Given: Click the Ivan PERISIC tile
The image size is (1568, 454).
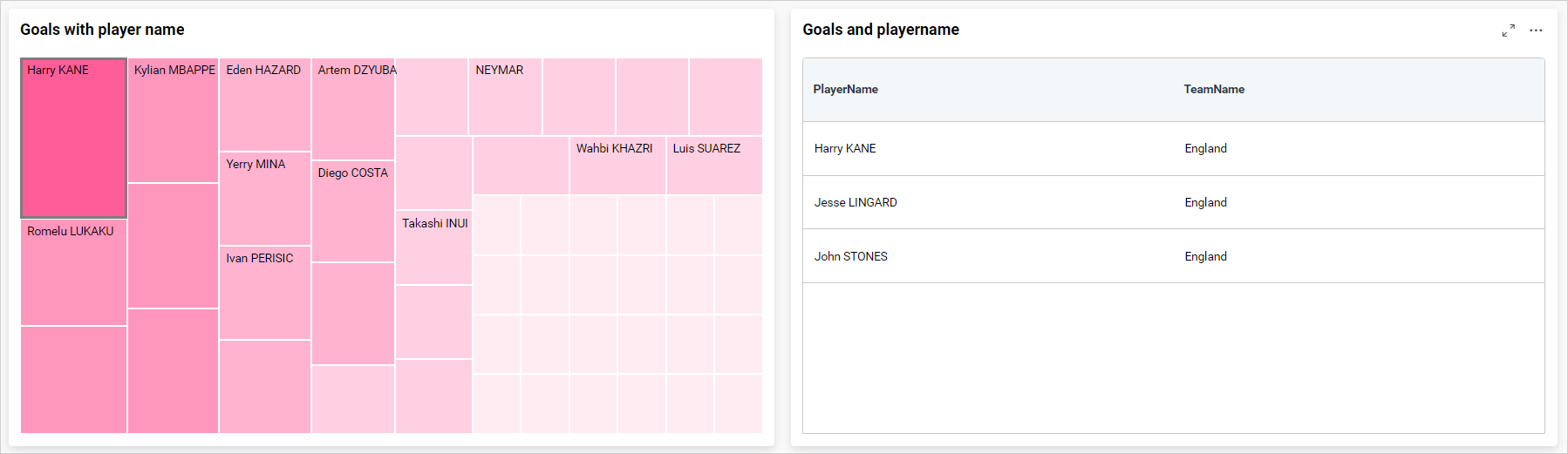Looking at the screenshot, I should [265, 293].
